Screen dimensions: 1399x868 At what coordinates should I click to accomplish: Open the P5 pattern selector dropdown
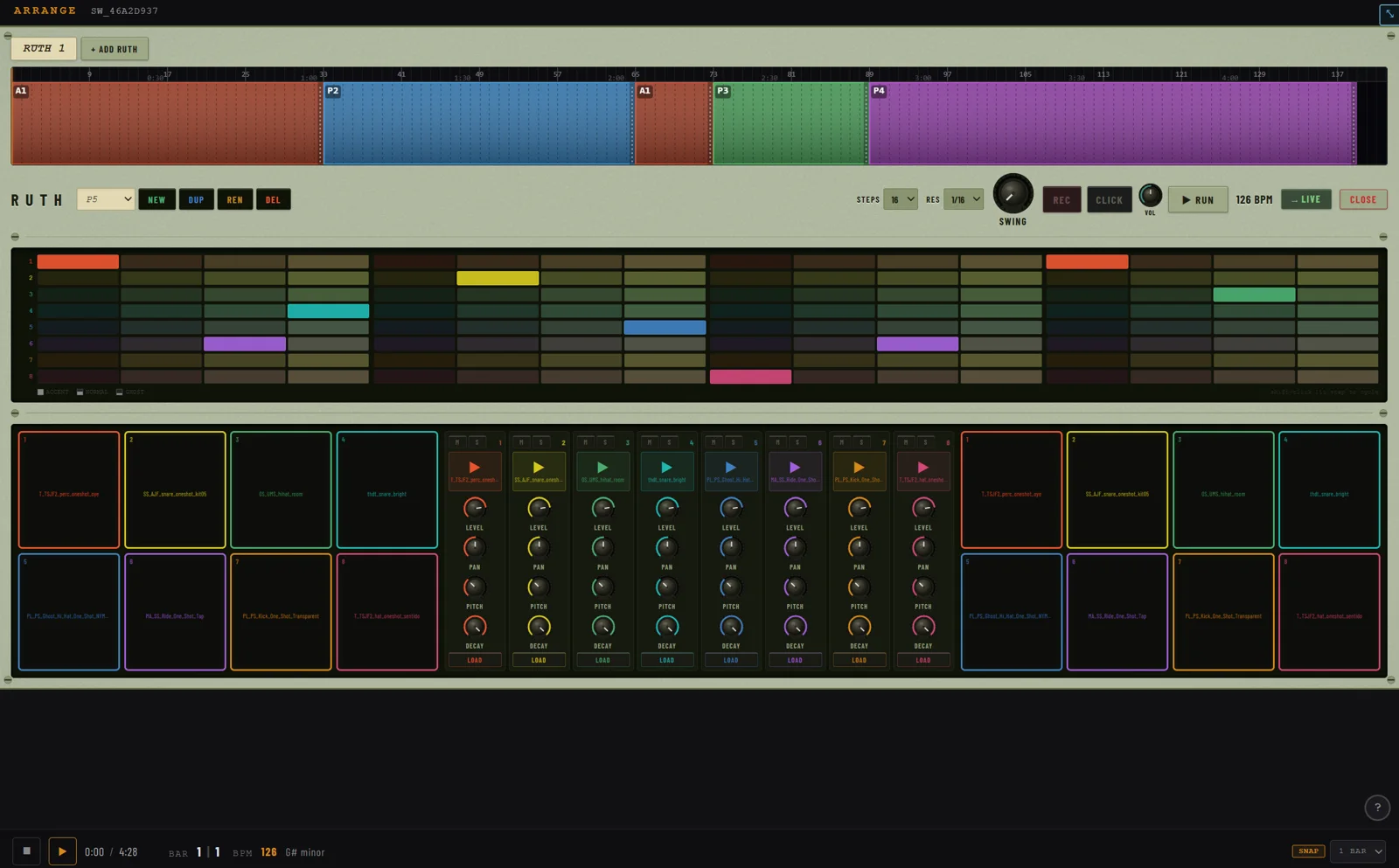(x=106, y=199)
